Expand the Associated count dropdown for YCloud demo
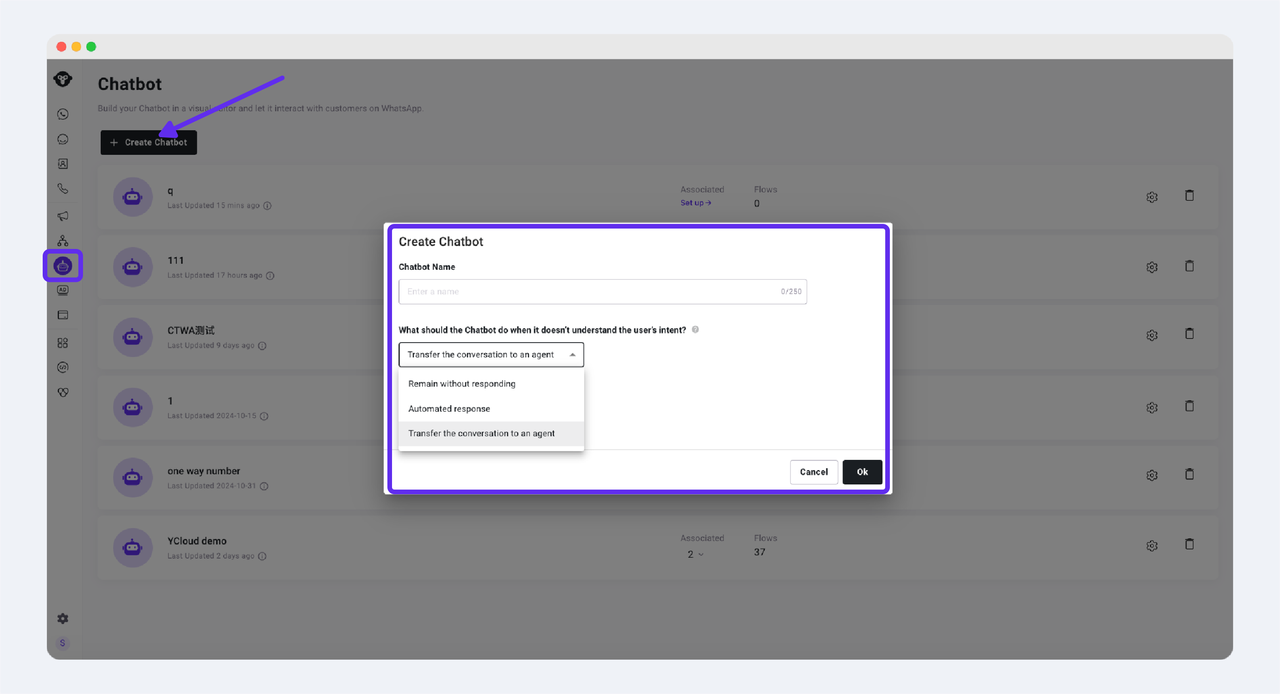 coord(695,554)
